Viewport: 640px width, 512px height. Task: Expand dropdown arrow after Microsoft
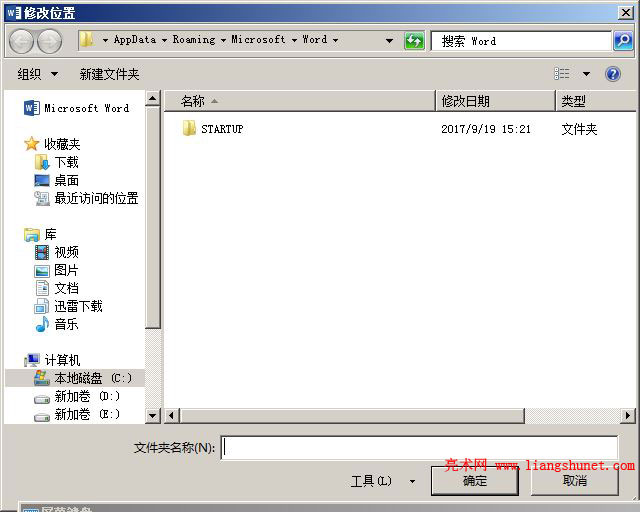click(294, 40)
